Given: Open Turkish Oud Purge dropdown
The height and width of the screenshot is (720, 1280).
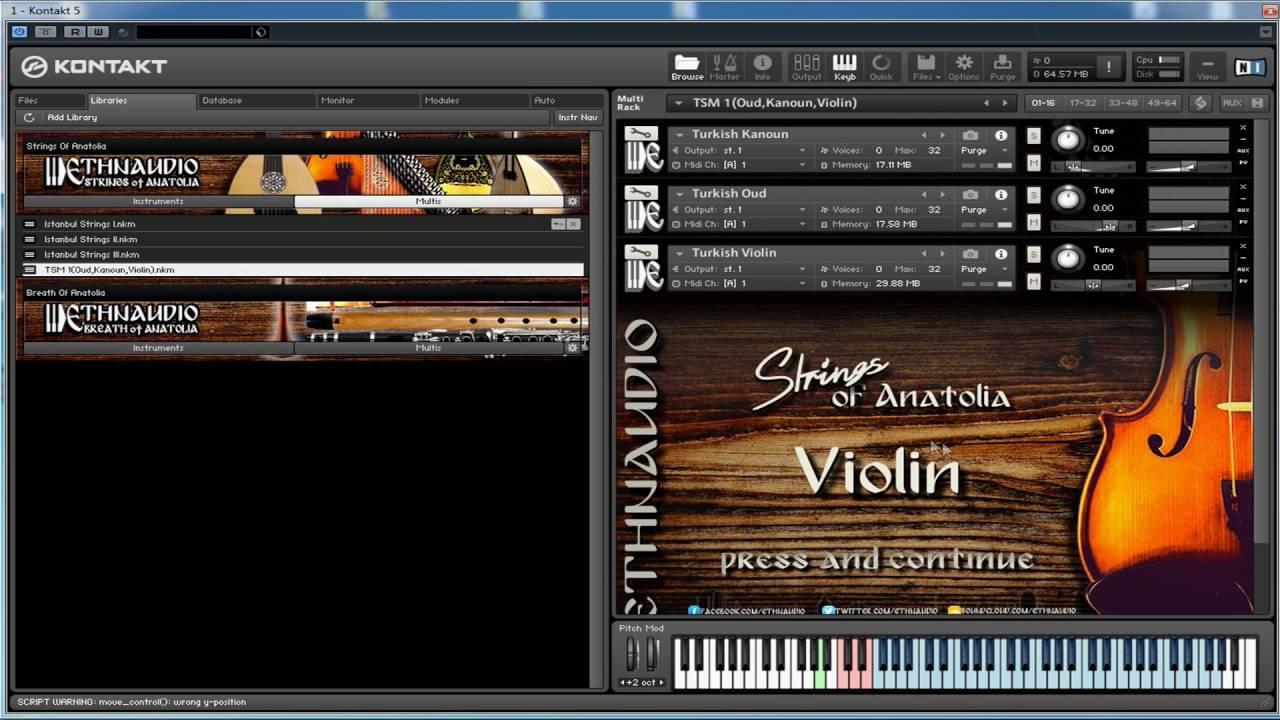Looking at the screenshot, I should [x=985, y=210].
